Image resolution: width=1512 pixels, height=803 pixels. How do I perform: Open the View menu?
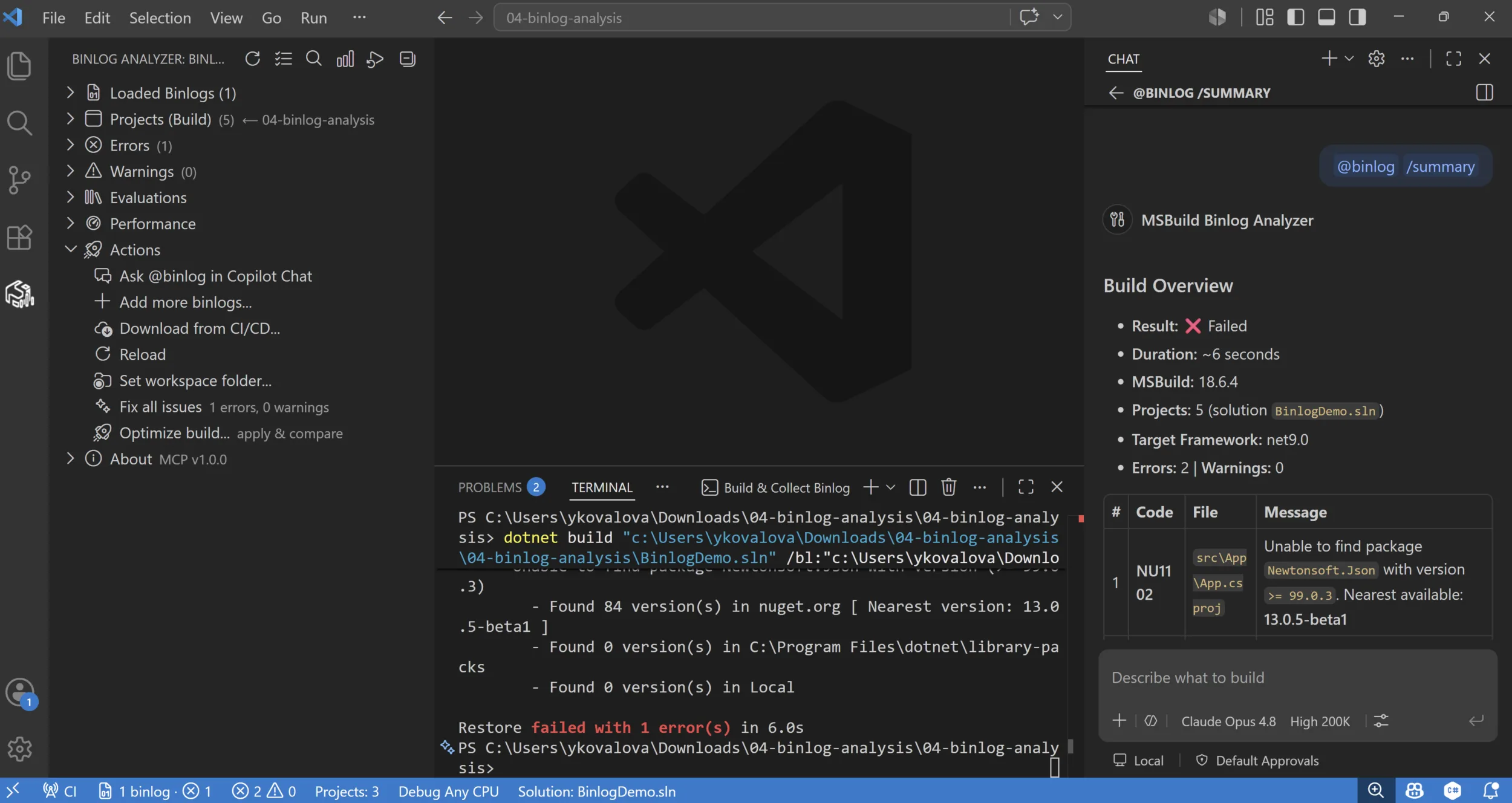(x=226, y=18)
